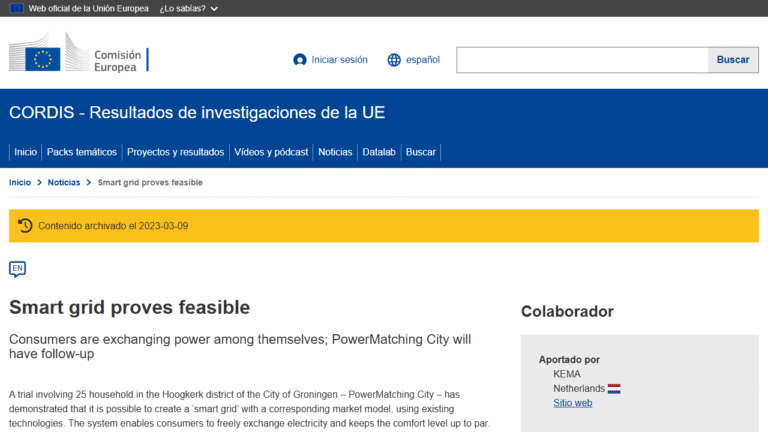The image size is (768, 432).
Task: Go to Vídeos y pódcast section
Action: point(270,152)
